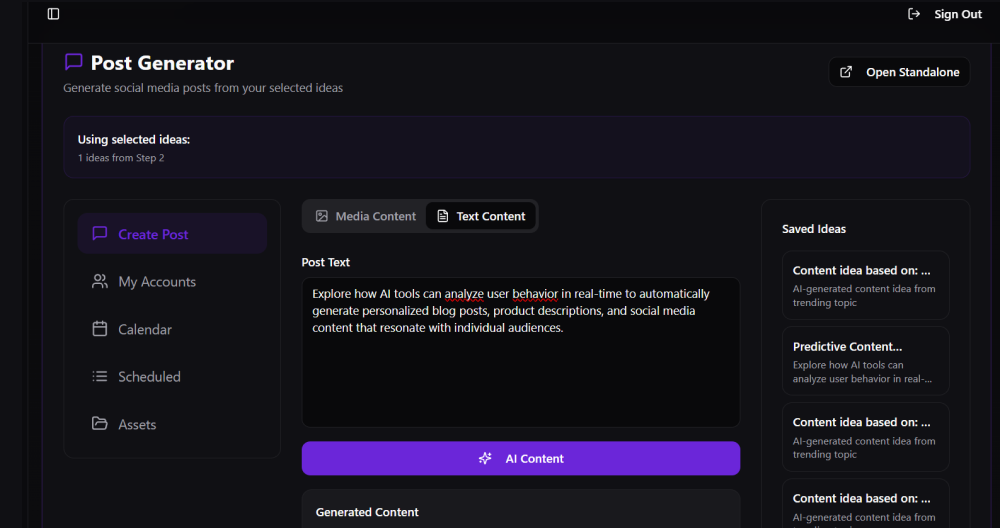Click the Open Standalone button
The height and width of the screenshot is (528, 1000).
pyautogui.click(x=899, y=72)
